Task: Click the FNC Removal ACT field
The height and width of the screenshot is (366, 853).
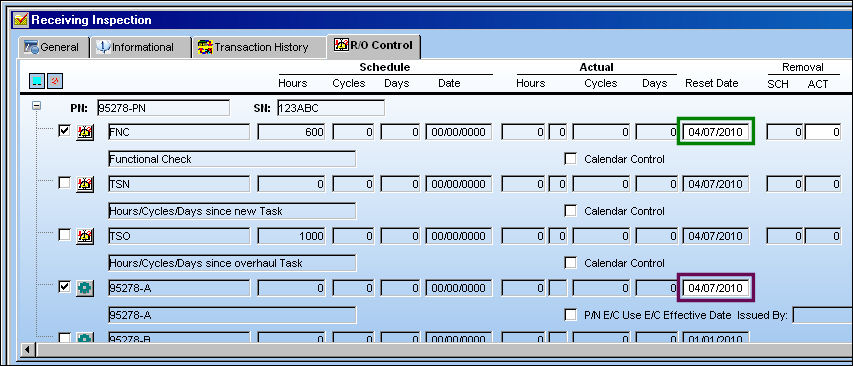Action: click(823, 132)
